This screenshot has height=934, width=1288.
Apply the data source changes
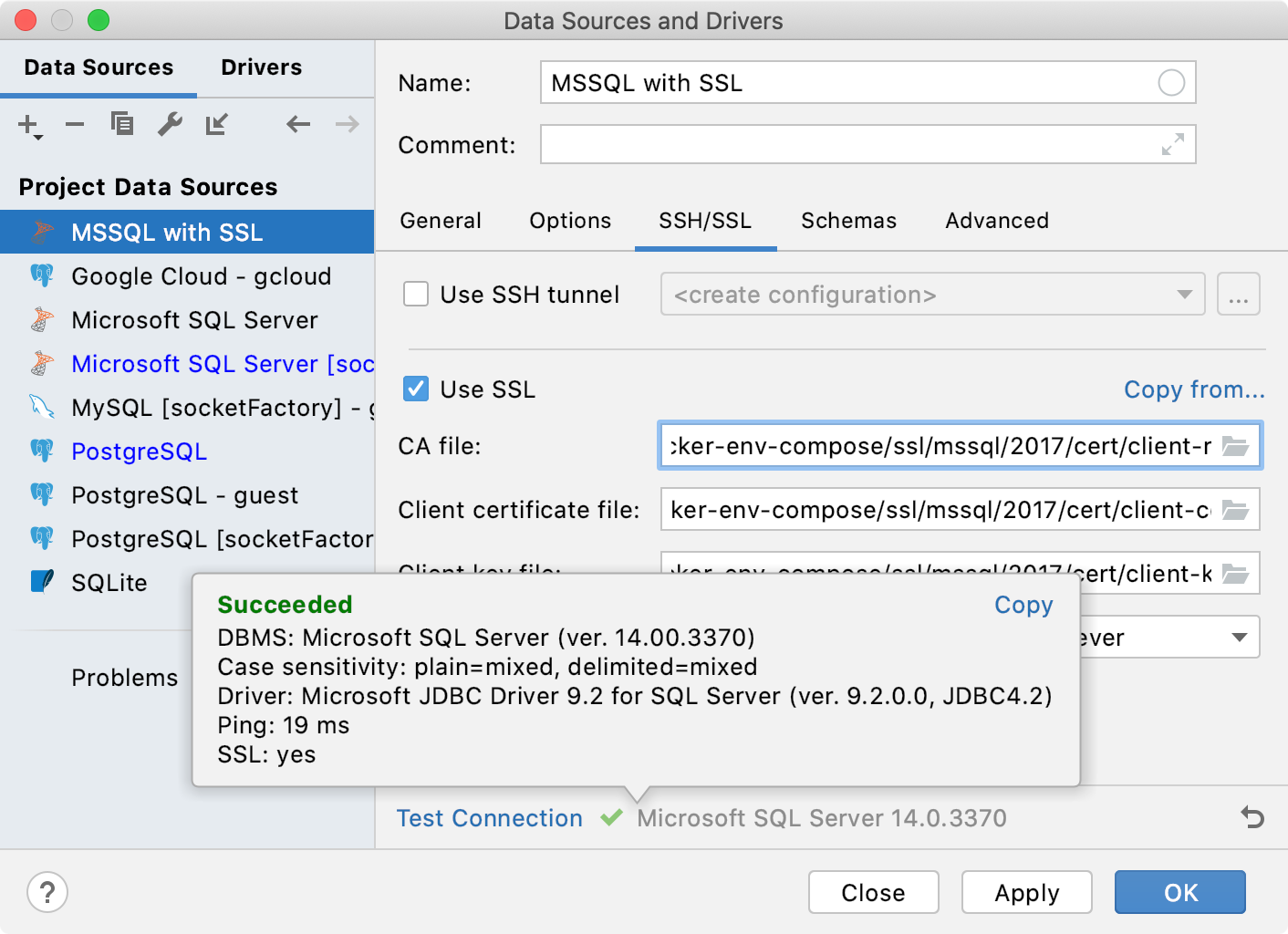(x=1026, y=892)
